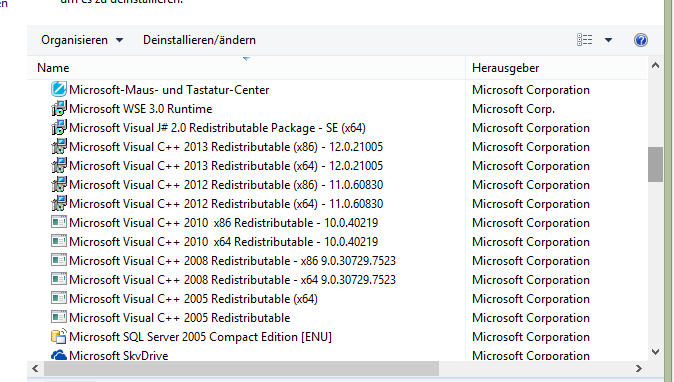This screenshot has width=674, height=382.
Task: Open the Organisieren dropdown menu
Action: click(82, 40)
